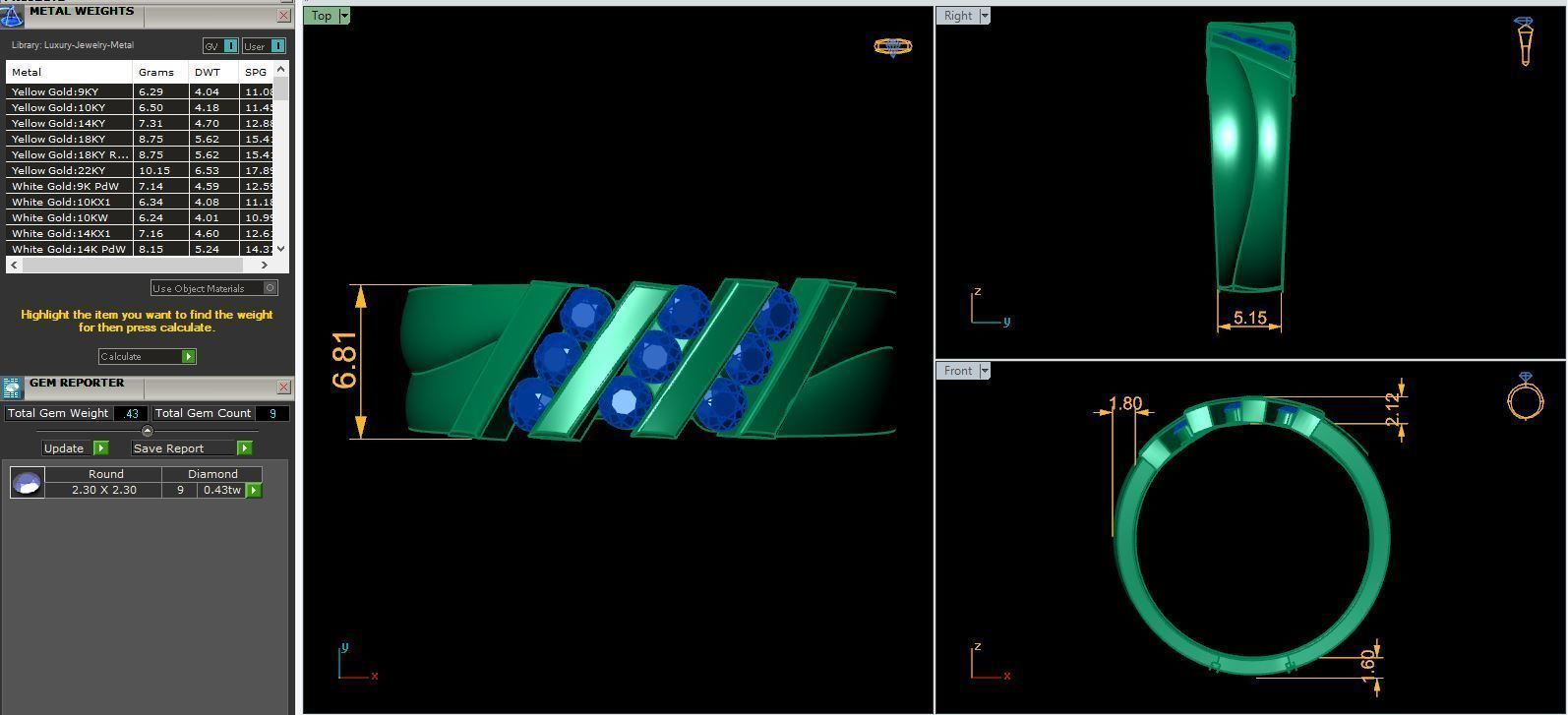Click the SPG column header
Viewport: 1568px width, 715px height.
(256, 72)
